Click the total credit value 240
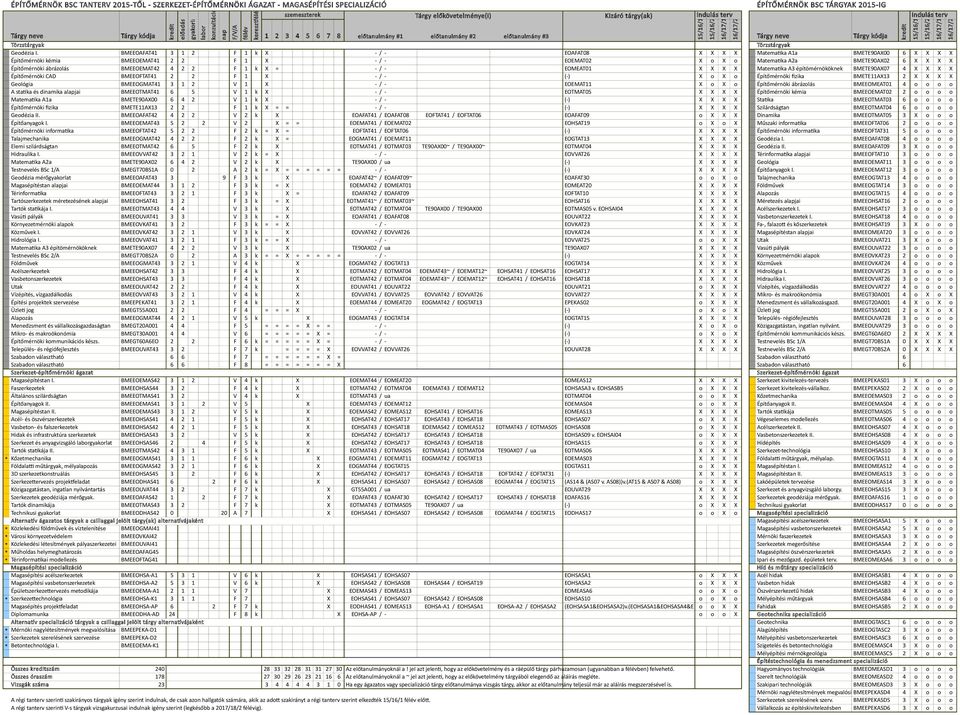This screenshot has width=960, height=715. click(161, 670)
